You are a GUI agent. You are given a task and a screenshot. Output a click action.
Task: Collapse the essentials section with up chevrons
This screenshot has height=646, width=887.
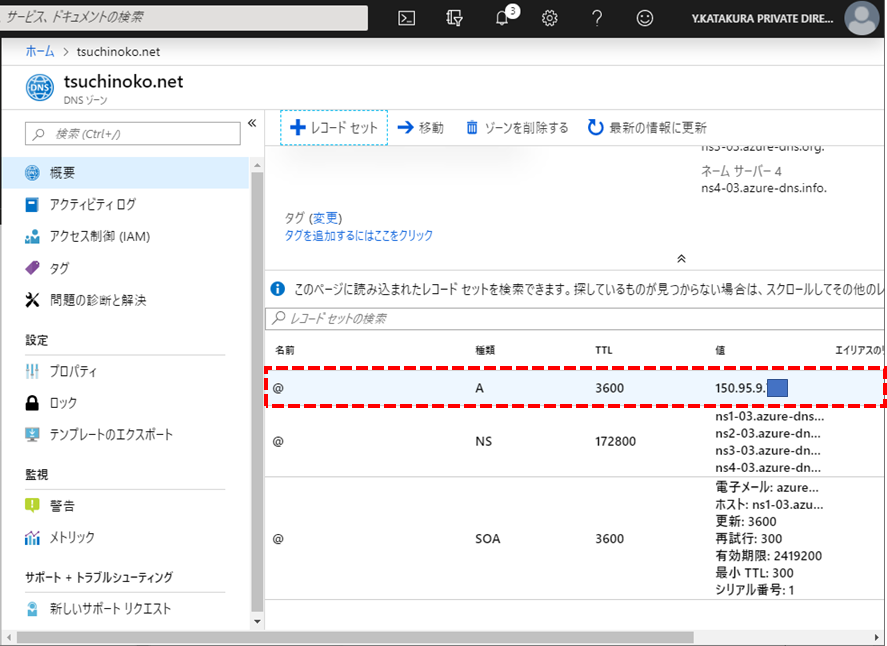681,259
